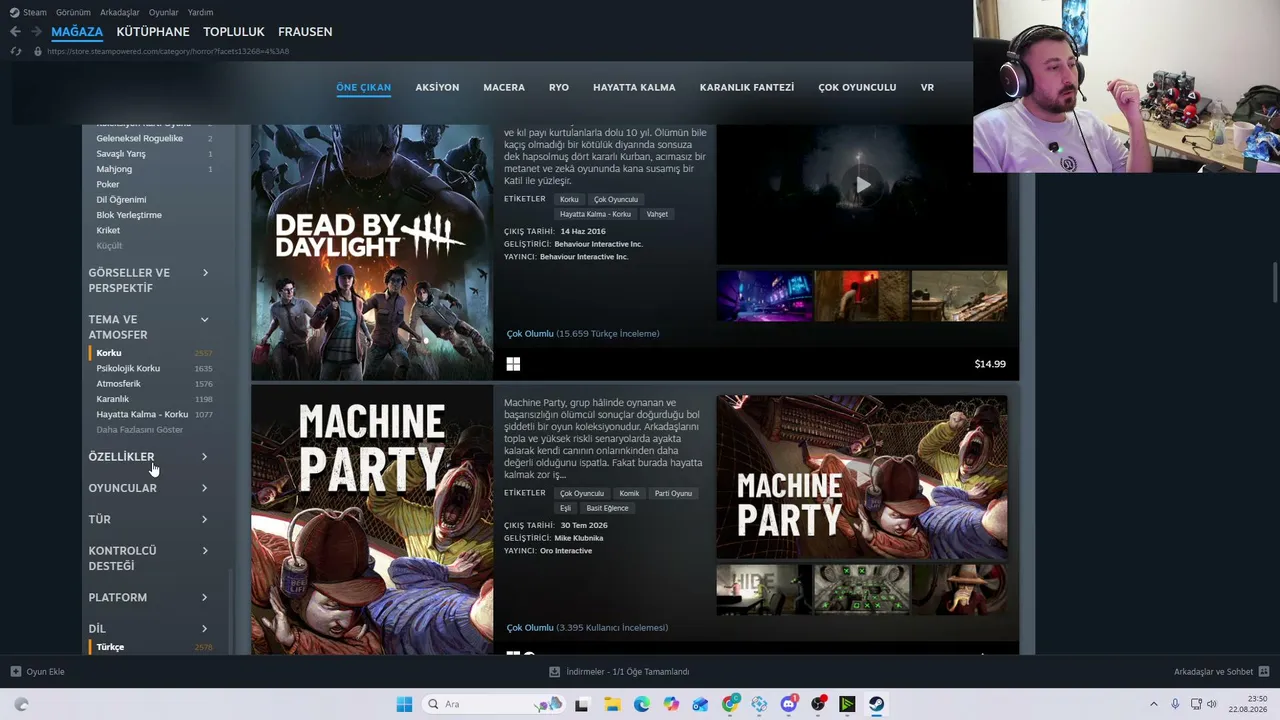Go back with the left arrow button
This screenshot has width=1280, height=720.
click(15, 32)
